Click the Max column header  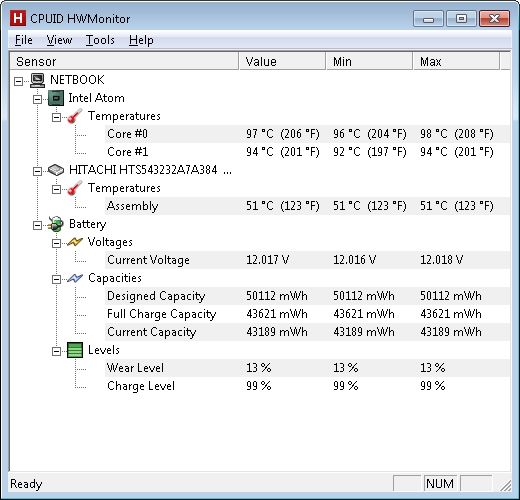[x=456, y=61]
